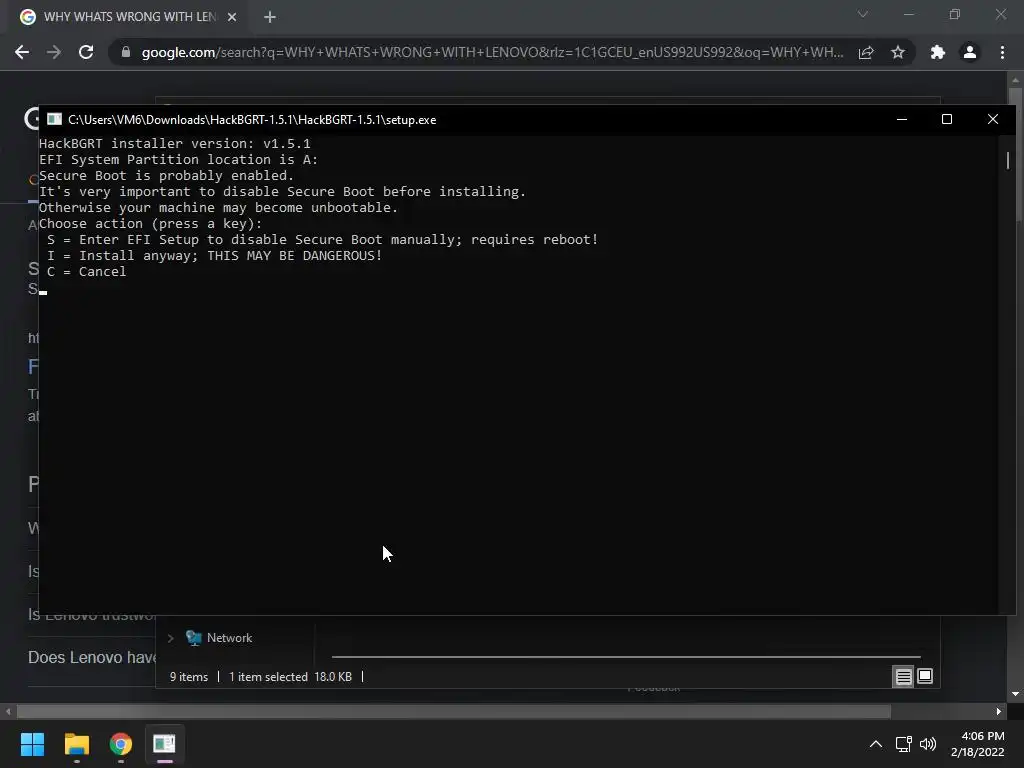Open network status tray icon

(904, 744)
